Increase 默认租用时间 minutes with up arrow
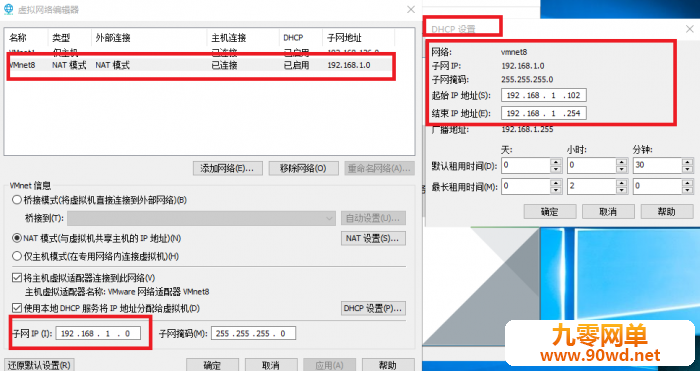 [688, 162]
